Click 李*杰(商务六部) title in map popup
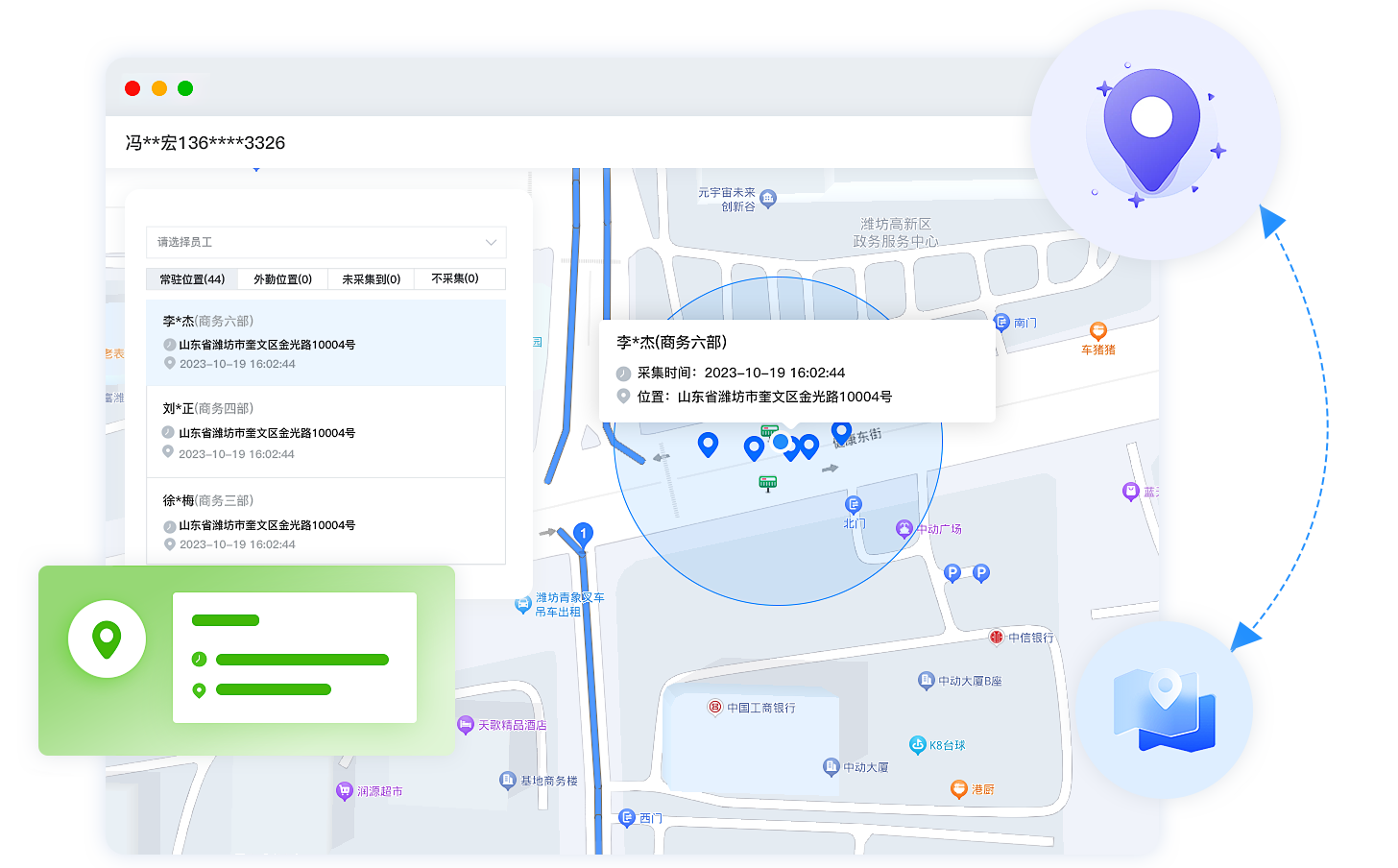Image resolution: width=1398 pixels, height=868 pixels. [x=672, y=343]
